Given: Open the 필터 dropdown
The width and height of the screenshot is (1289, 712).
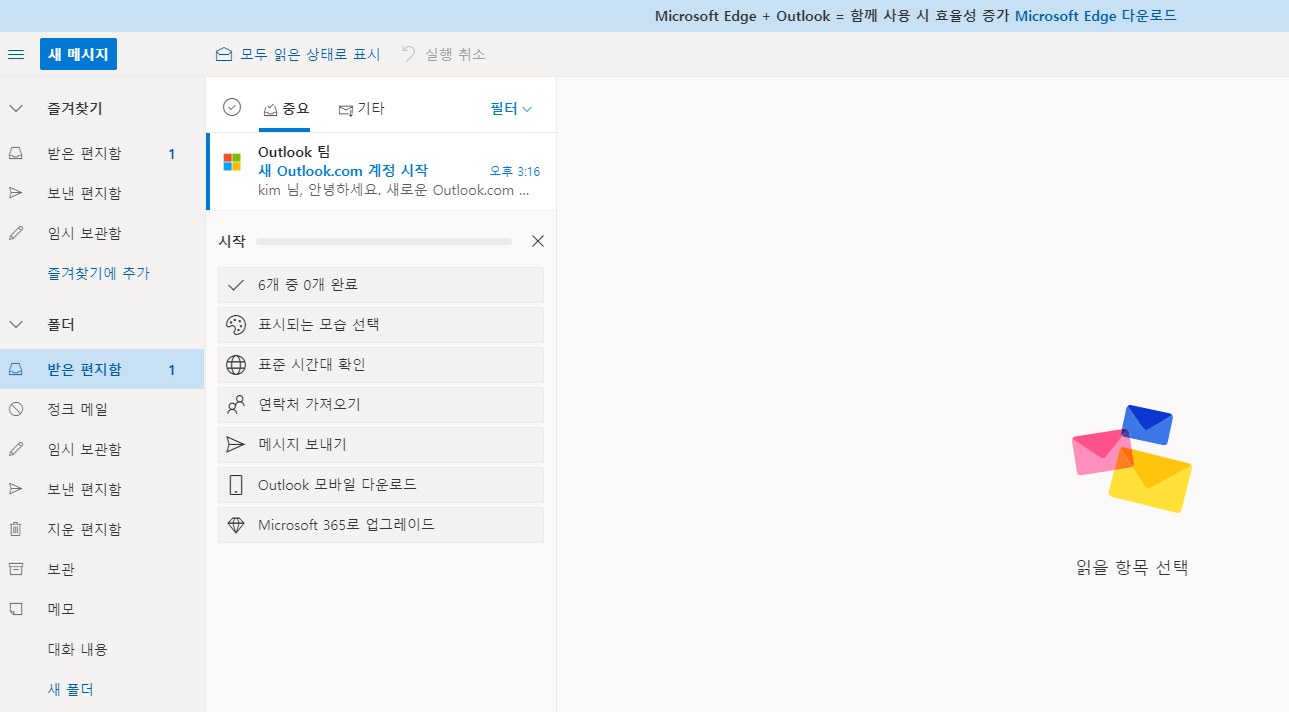Looking at the screenshot, I should coord(511,108).
